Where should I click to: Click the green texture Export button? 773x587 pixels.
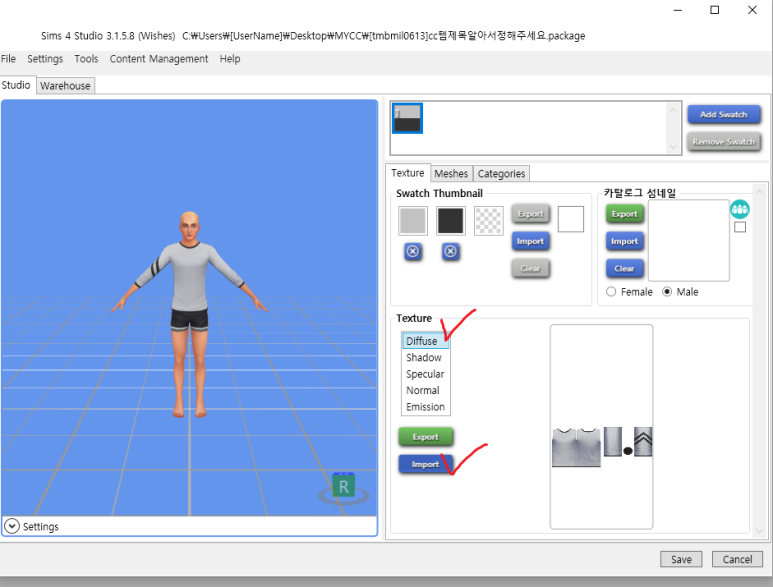425,437
